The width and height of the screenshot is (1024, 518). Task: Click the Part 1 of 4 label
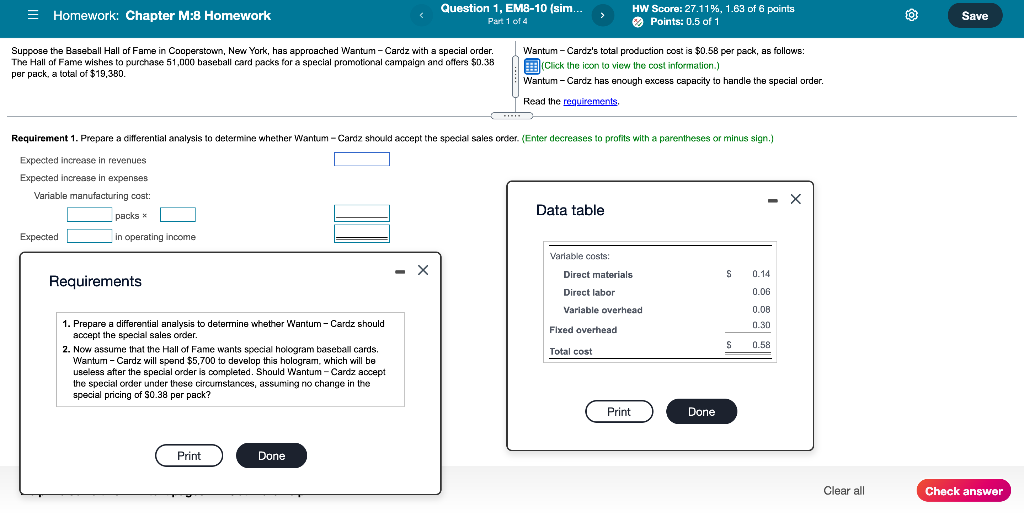coord(507,22)
